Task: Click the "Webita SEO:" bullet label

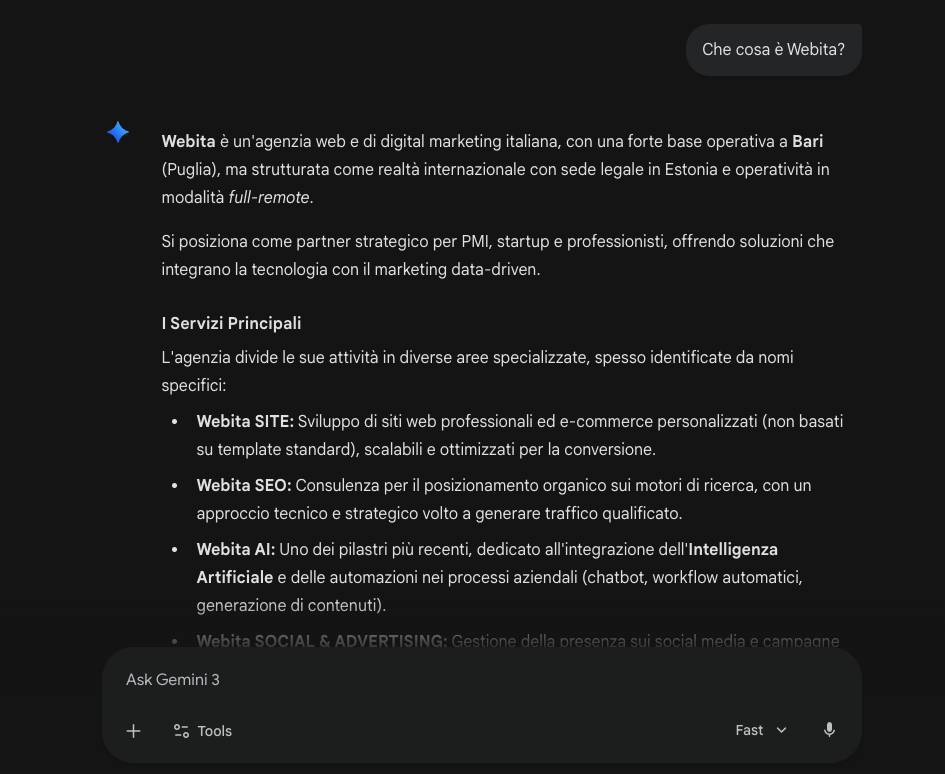Action: (x=244, y=485)
